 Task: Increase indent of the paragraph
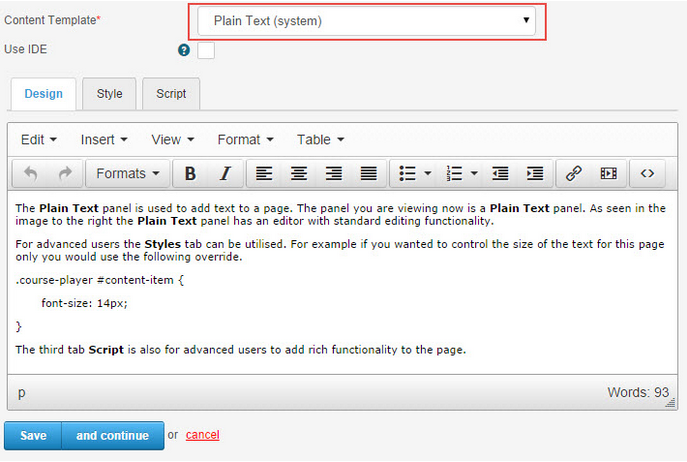click(x=535, y=173)
